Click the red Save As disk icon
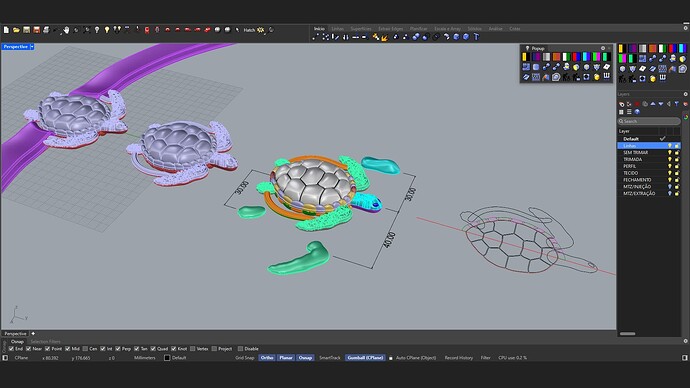 [37, 30]
